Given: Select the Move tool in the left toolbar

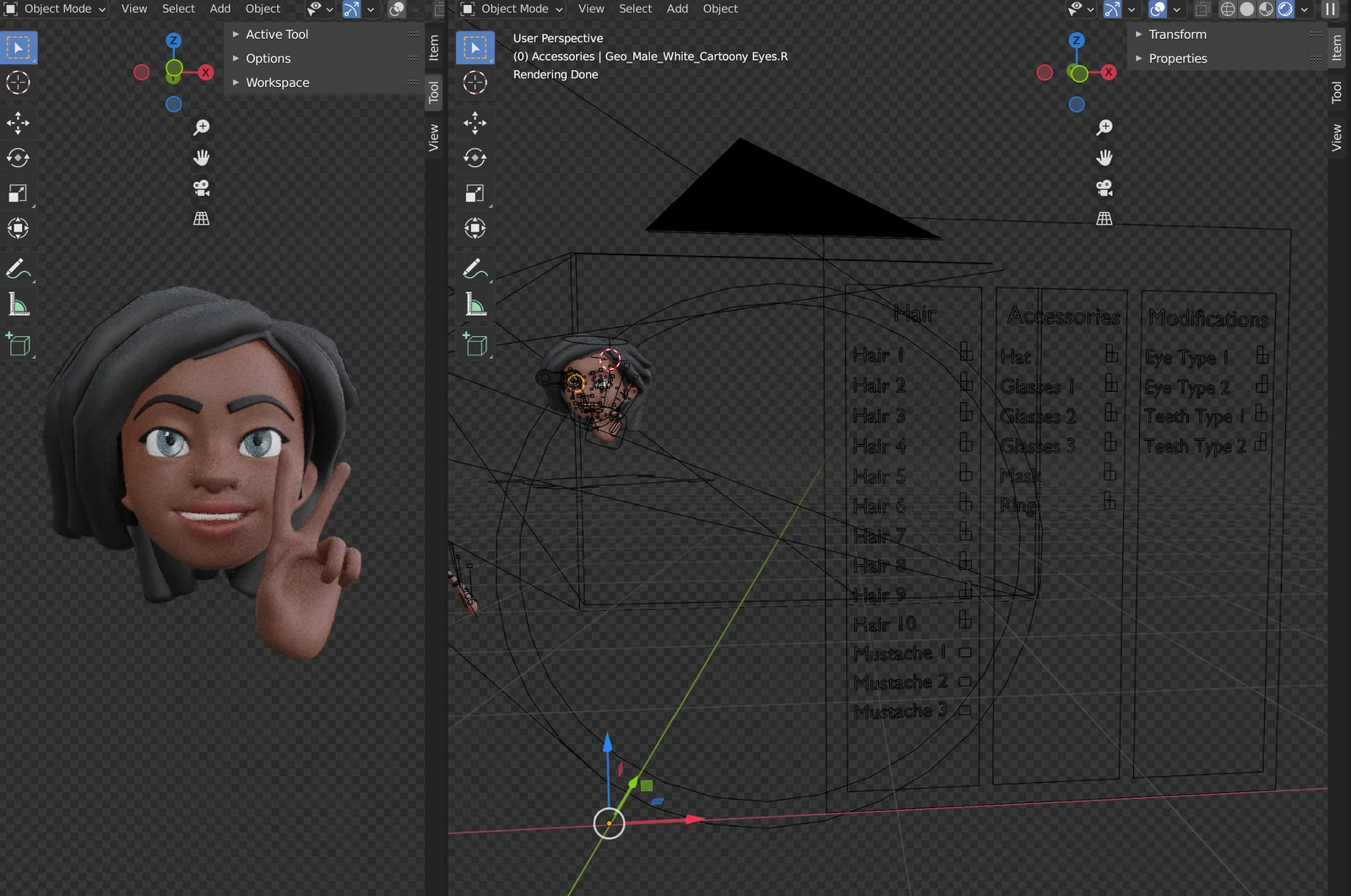Looking at the screenshot, I should tap(19, 123).
